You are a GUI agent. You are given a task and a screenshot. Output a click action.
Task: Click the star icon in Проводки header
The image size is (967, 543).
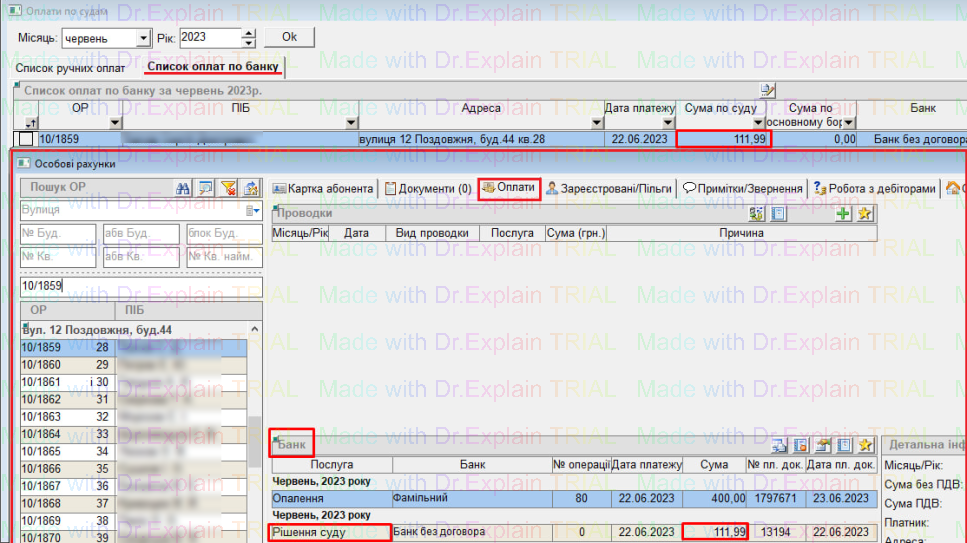[x=864, y=213]
